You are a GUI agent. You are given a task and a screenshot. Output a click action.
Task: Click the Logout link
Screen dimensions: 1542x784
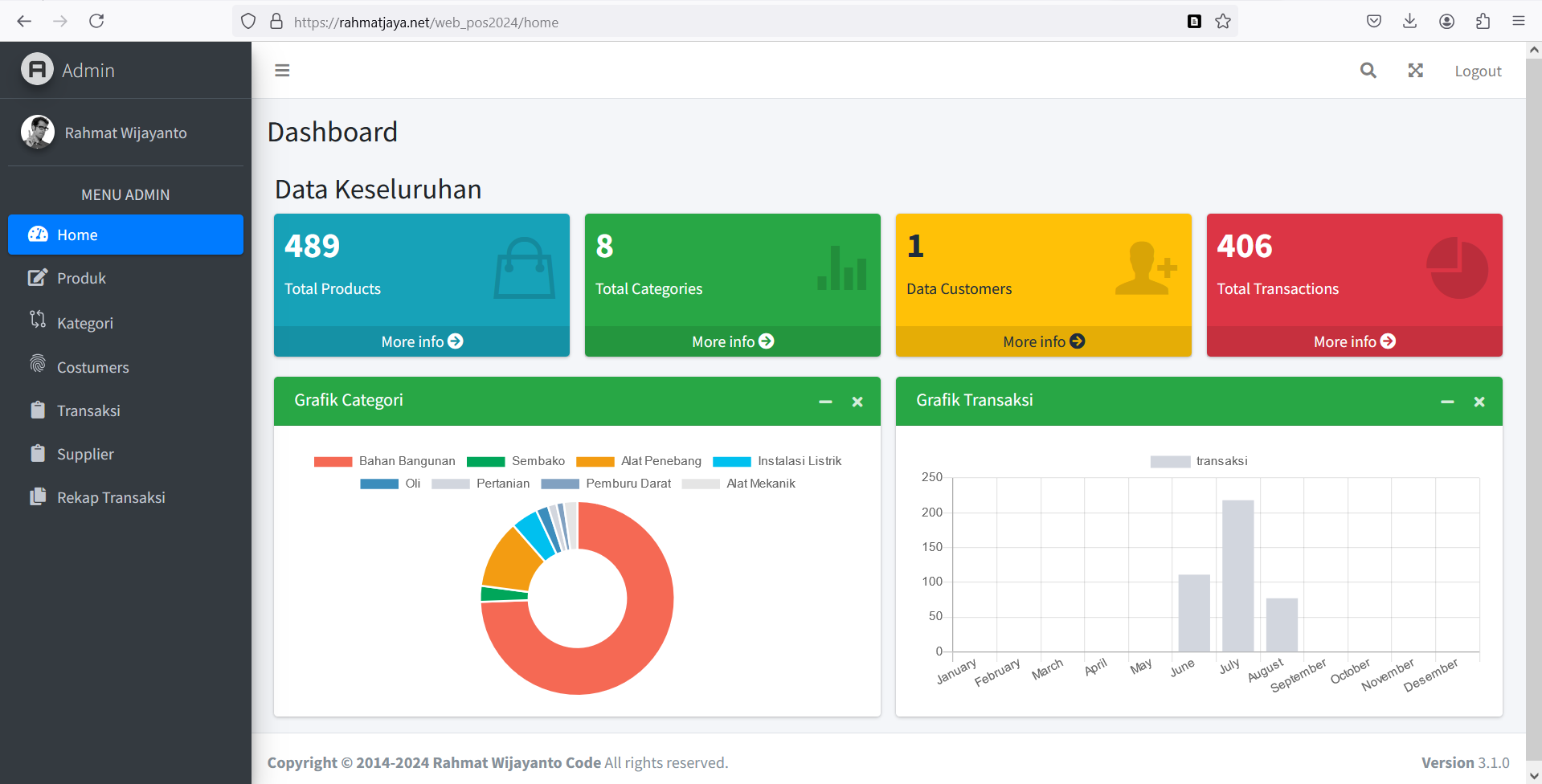click(x=1477, y=71)
